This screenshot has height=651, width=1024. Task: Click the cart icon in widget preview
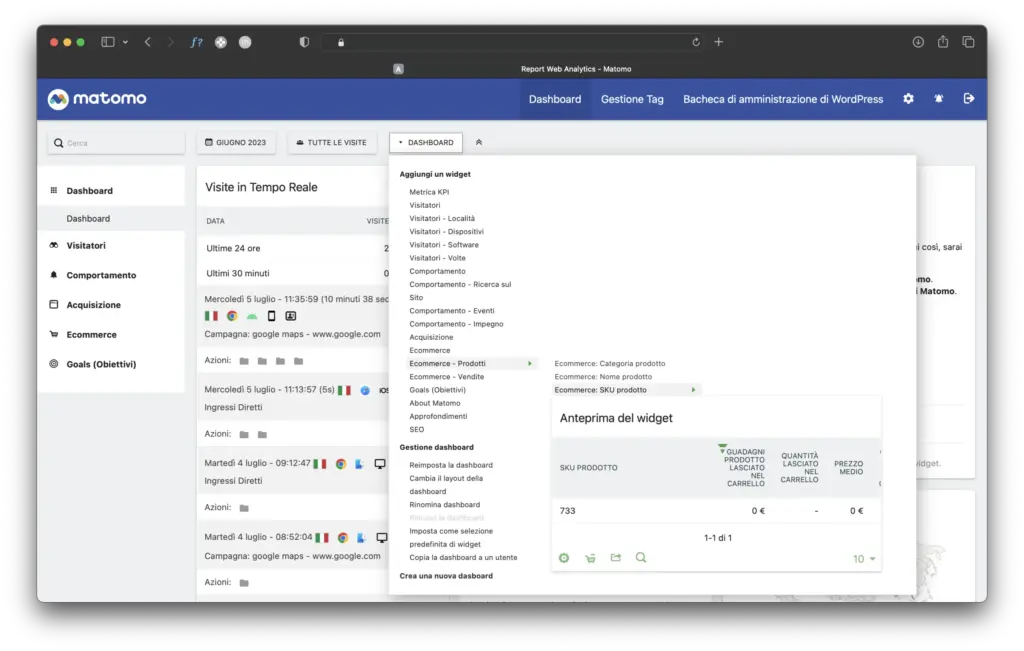590,558
